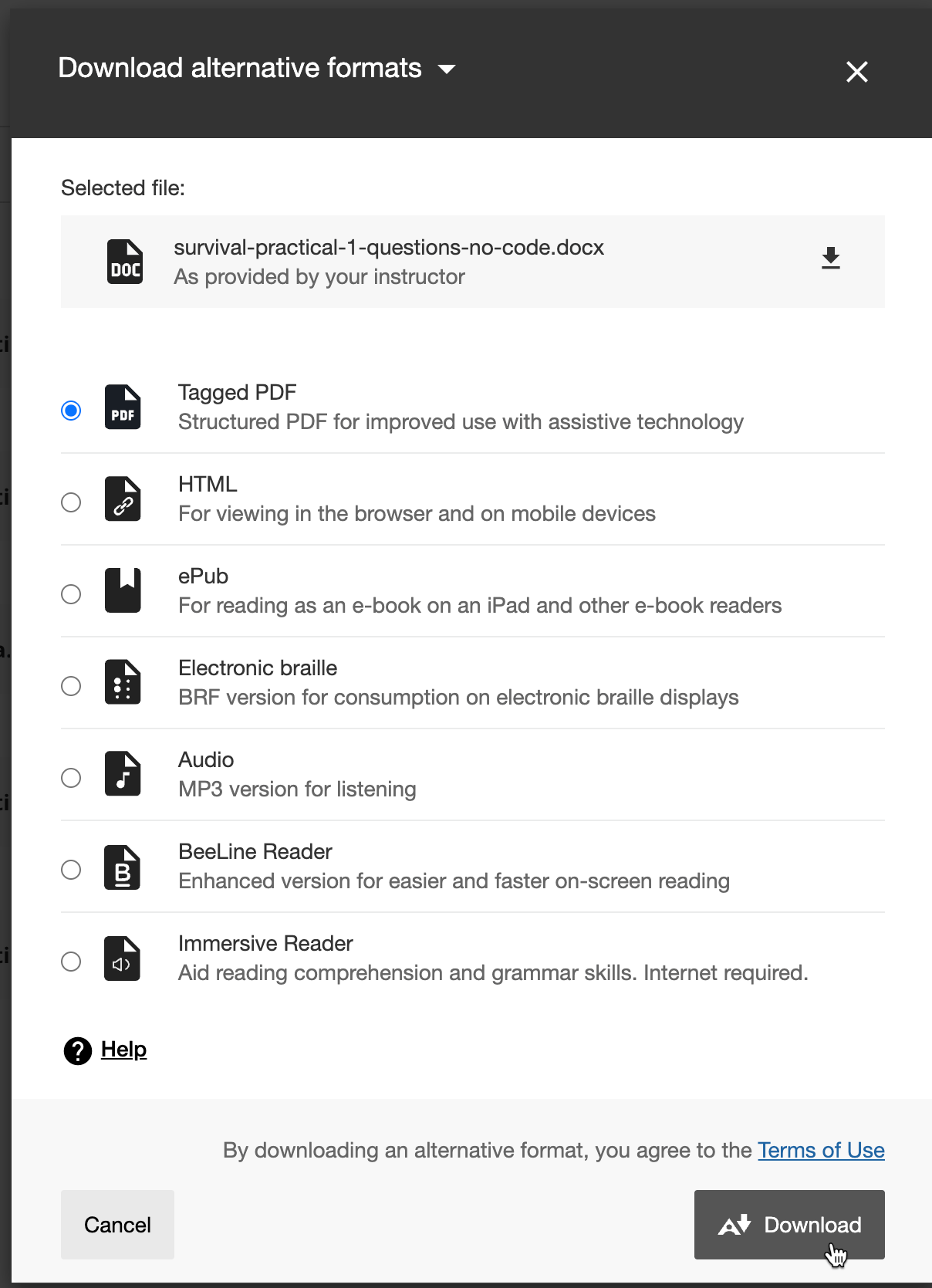The width and height of the screenshot is (932, 1288).
Task: Expand the Download alternative formats dropdown arrow
Action: point(447,69)
